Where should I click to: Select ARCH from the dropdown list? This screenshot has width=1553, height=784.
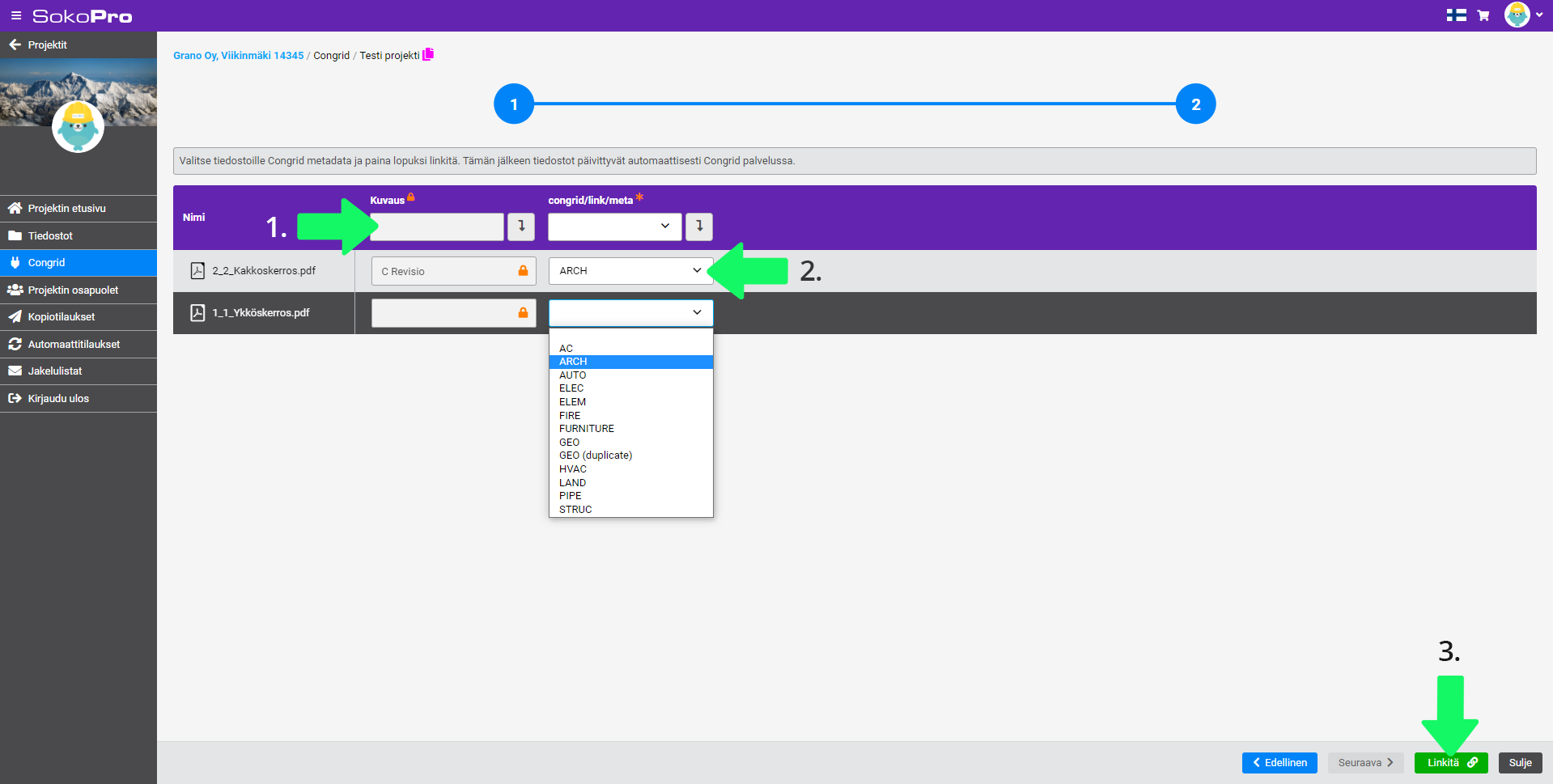click(630, 362)
